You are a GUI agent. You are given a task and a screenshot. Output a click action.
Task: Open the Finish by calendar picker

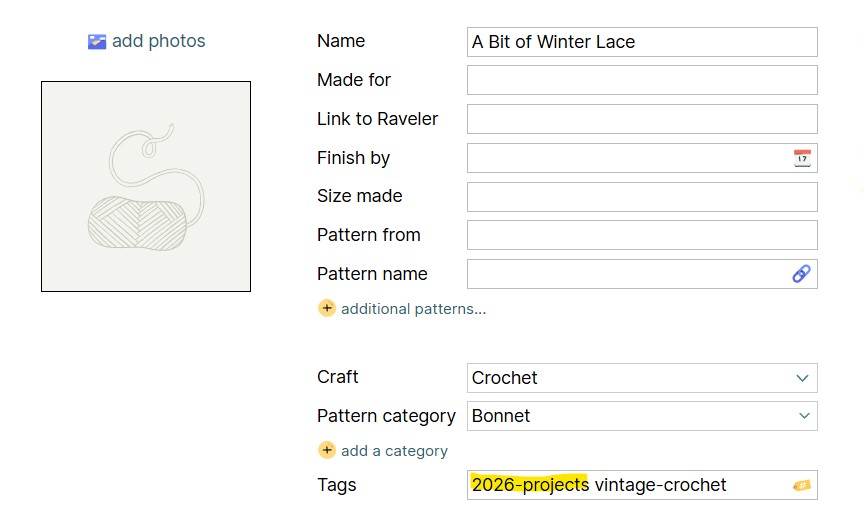coord(801,158)
